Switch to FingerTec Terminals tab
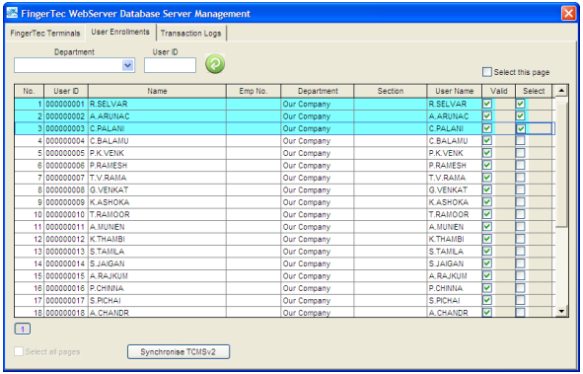 45,33
